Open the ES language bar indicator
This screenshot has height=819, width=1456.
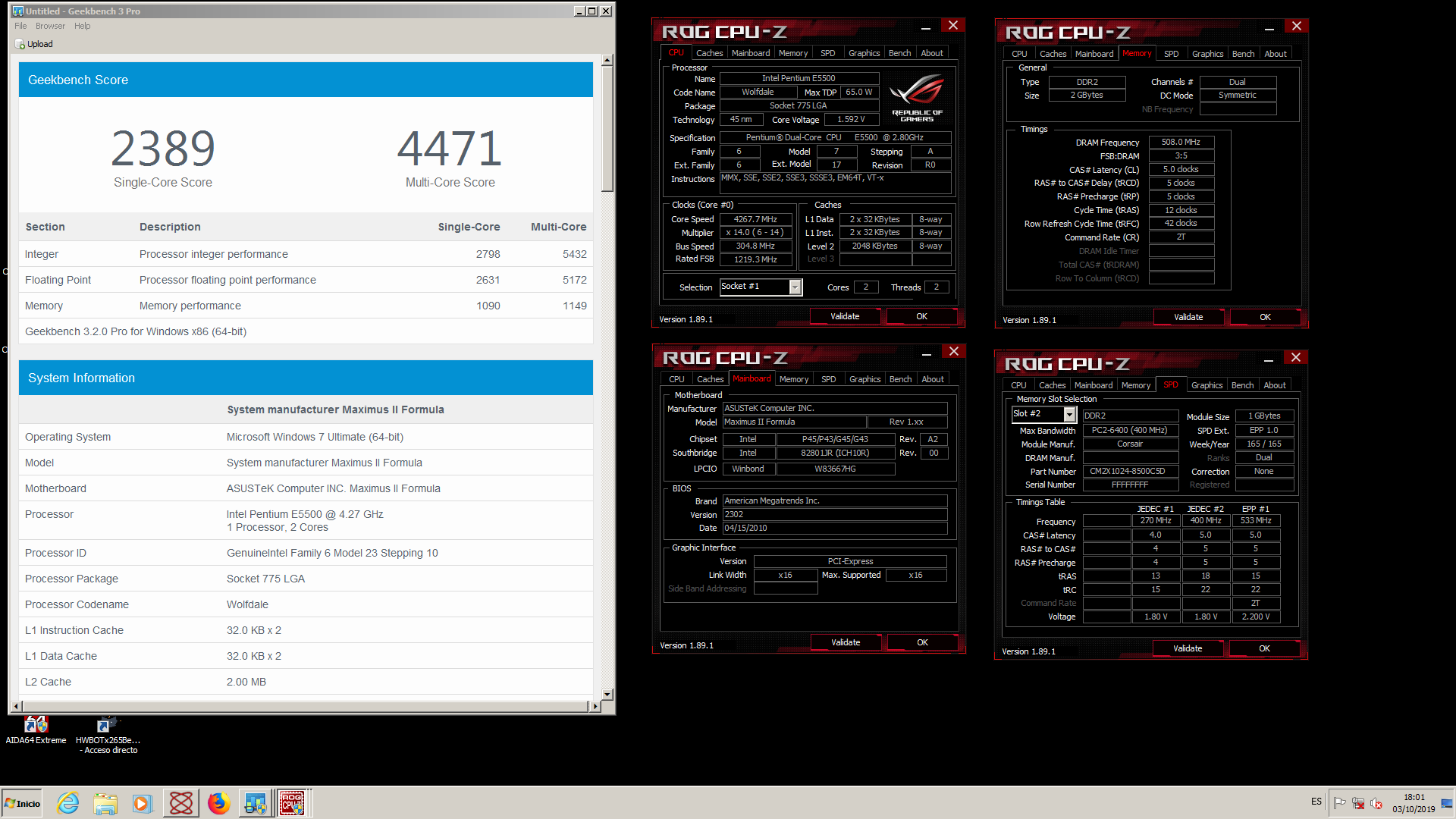pos(1316,802)
